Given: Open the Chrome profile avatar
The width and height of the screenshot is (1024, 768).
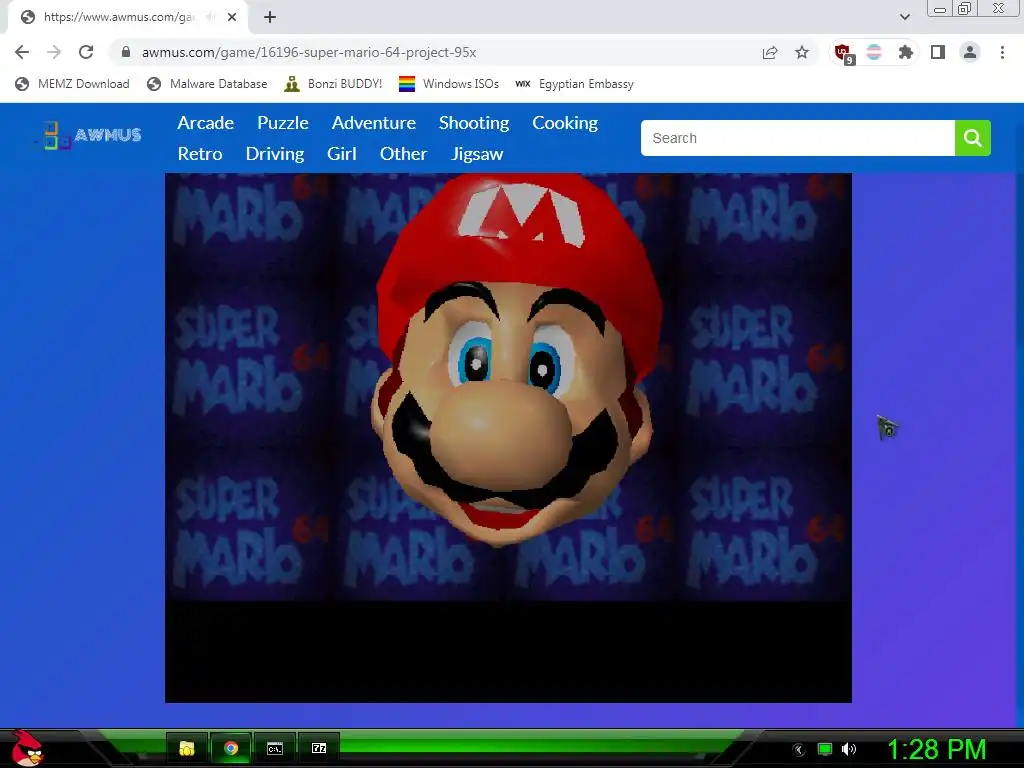Looking at the screenshot, I should click(970, 52).
